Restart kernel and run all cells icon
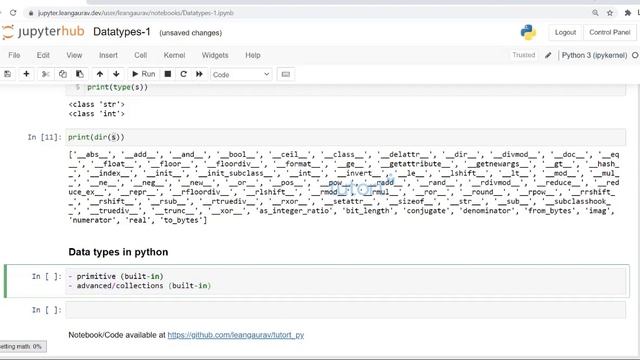The height and width of the screenshot is (360, 640). 199,74
